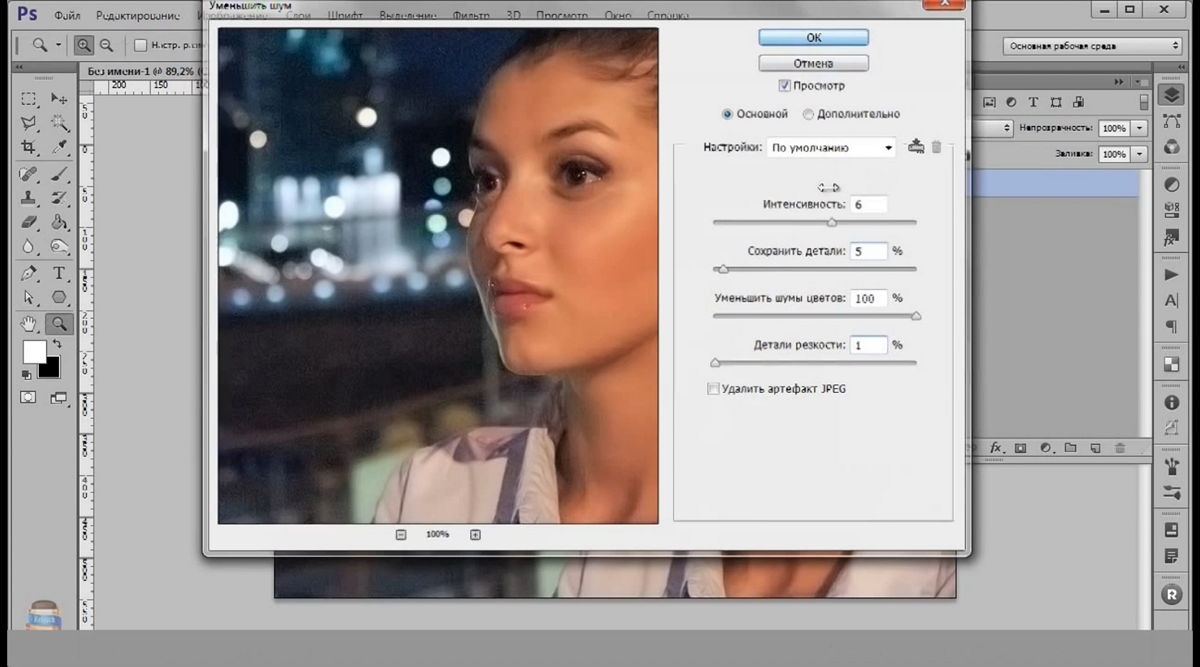Screen dimensions: 1200x667
Task: Toggle layer filtering switch in Layers panel
Action: tap(1144, 102)
